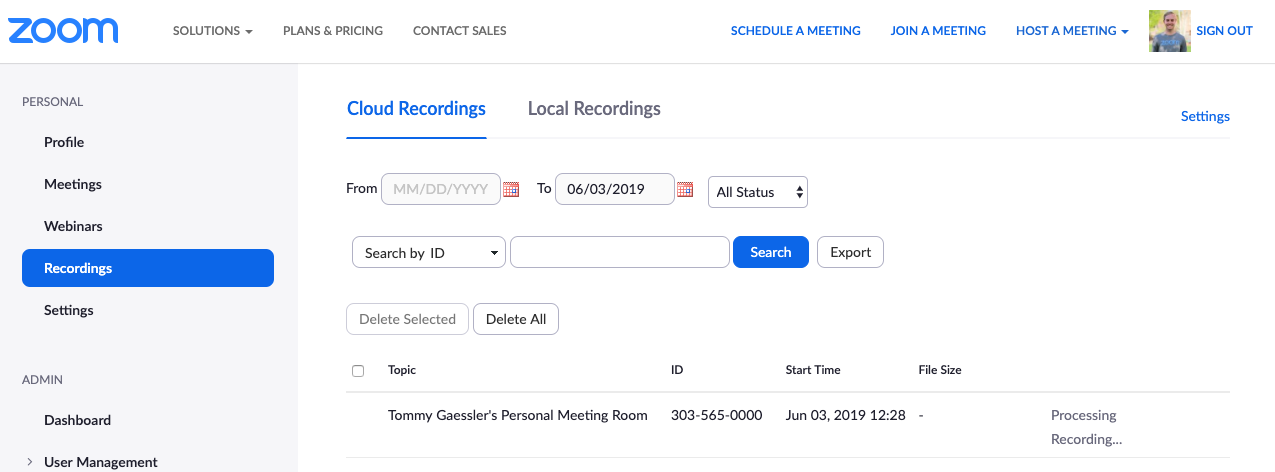Click the Start Time column header

click(813, 370)
